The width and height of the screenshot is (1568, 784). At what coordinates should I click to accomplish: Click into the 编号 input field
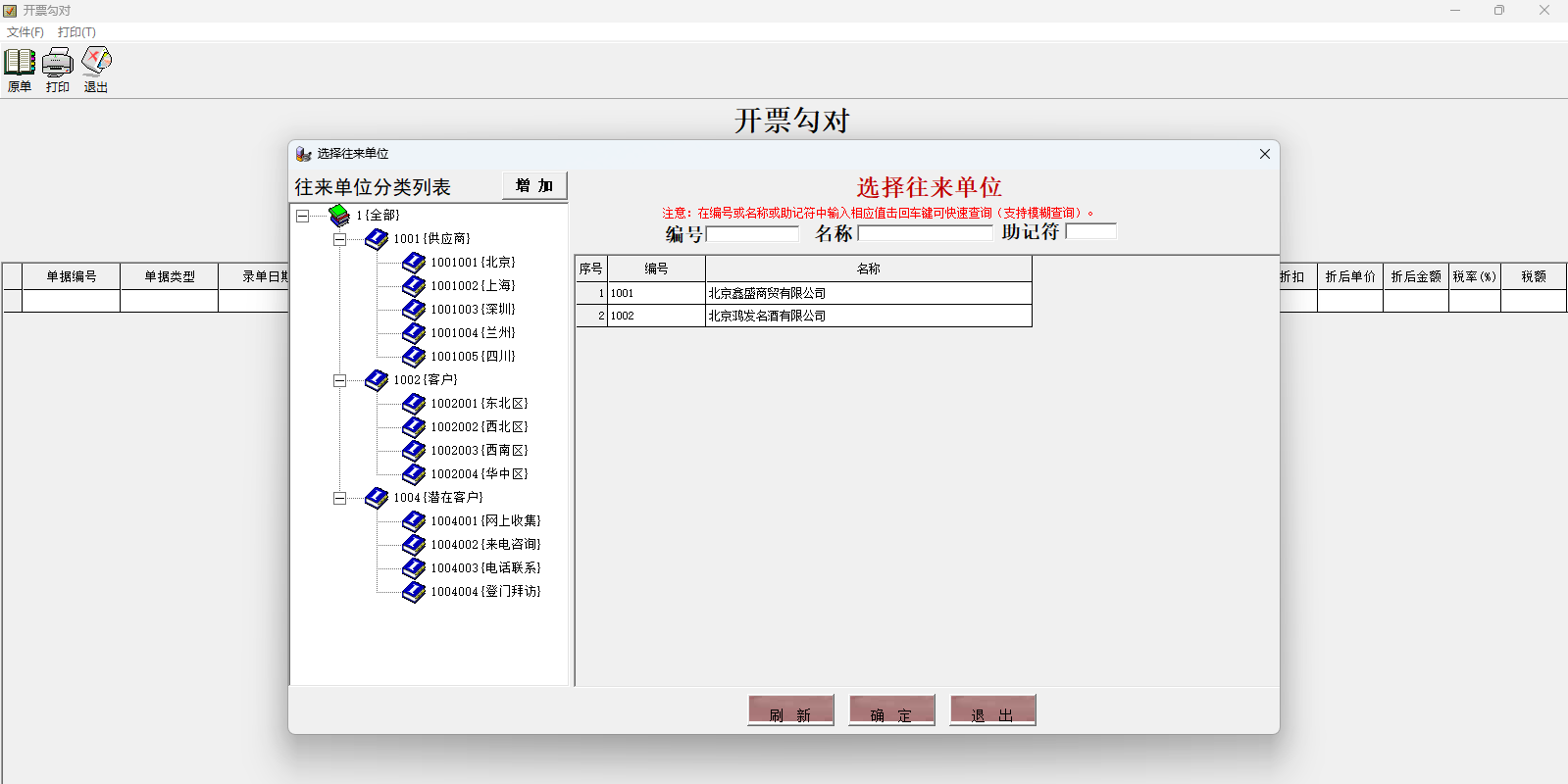point(752,234)
